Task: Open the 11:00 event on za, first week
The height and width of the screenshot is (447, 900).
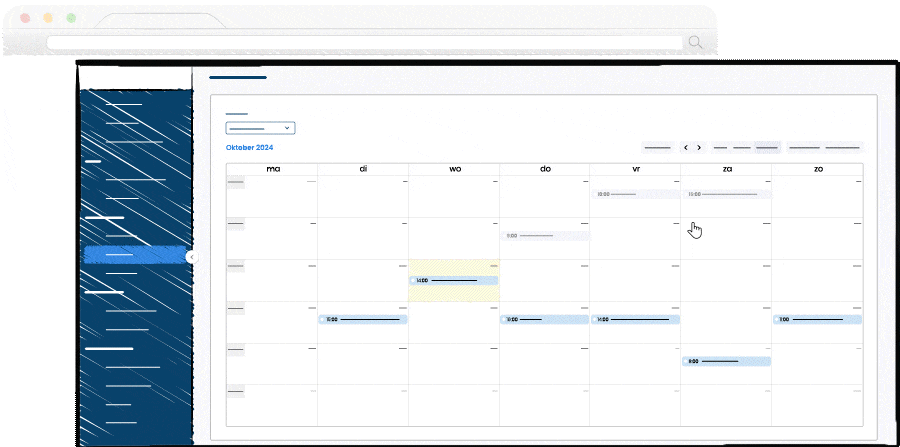Action: 727,195
